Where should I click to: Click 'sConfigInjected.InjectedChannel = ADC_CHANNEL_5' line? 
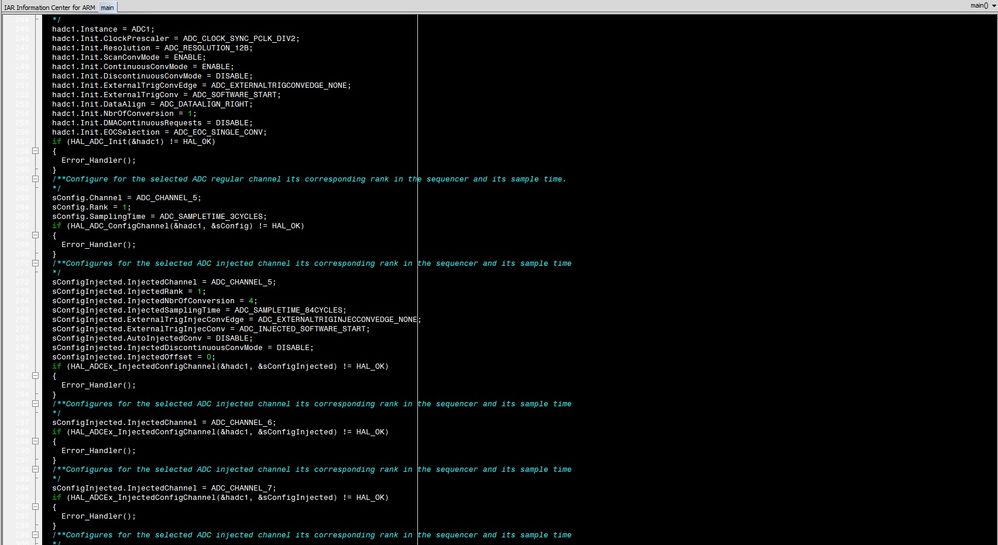pos(164,282)
